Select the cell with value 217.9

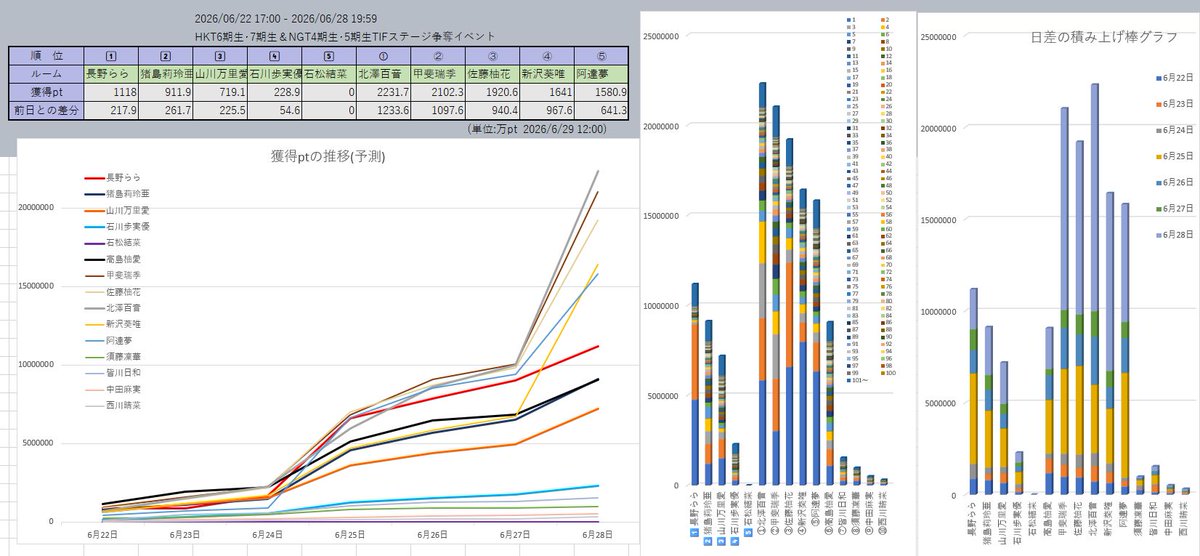pyautogui.click(x=109, y=108)
